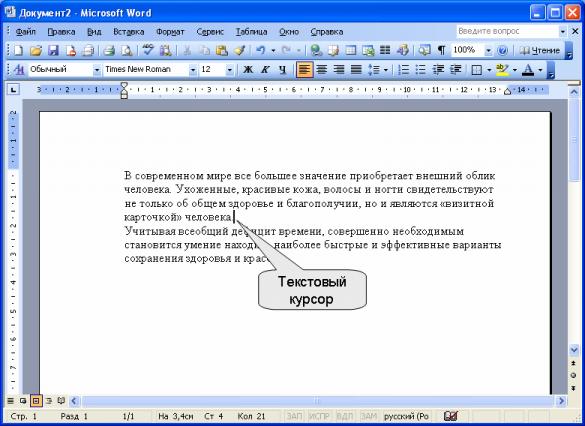Create a new blank document
This screenshot has width=585, height=426.
(x=18, y=50)
